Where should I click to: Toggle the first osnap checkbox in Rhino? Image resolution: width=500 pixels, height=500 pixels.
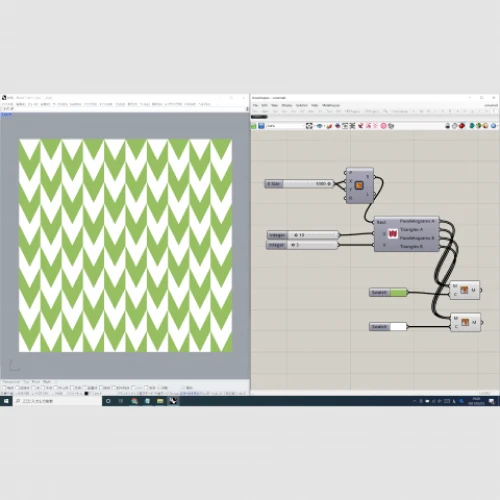click(x=4, y=388)
